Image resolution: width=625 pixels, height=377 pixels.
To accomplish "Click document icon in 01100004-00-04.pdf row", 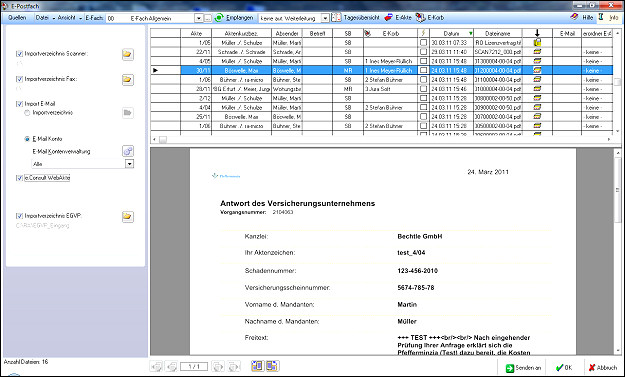I will (537, 79).
